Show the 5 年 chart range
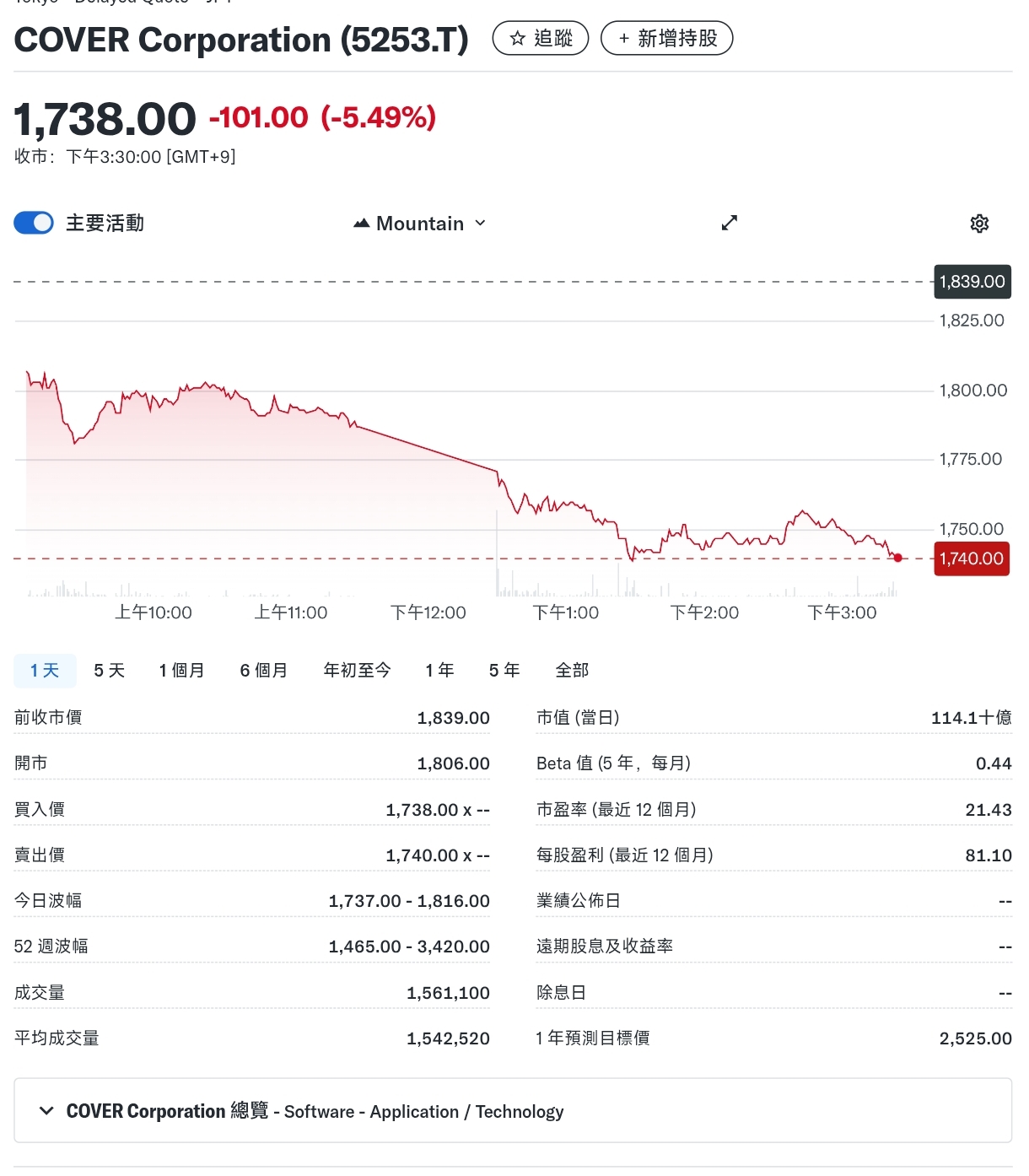This screenshot has height=1176, width=1029. (x=504, y=671)
